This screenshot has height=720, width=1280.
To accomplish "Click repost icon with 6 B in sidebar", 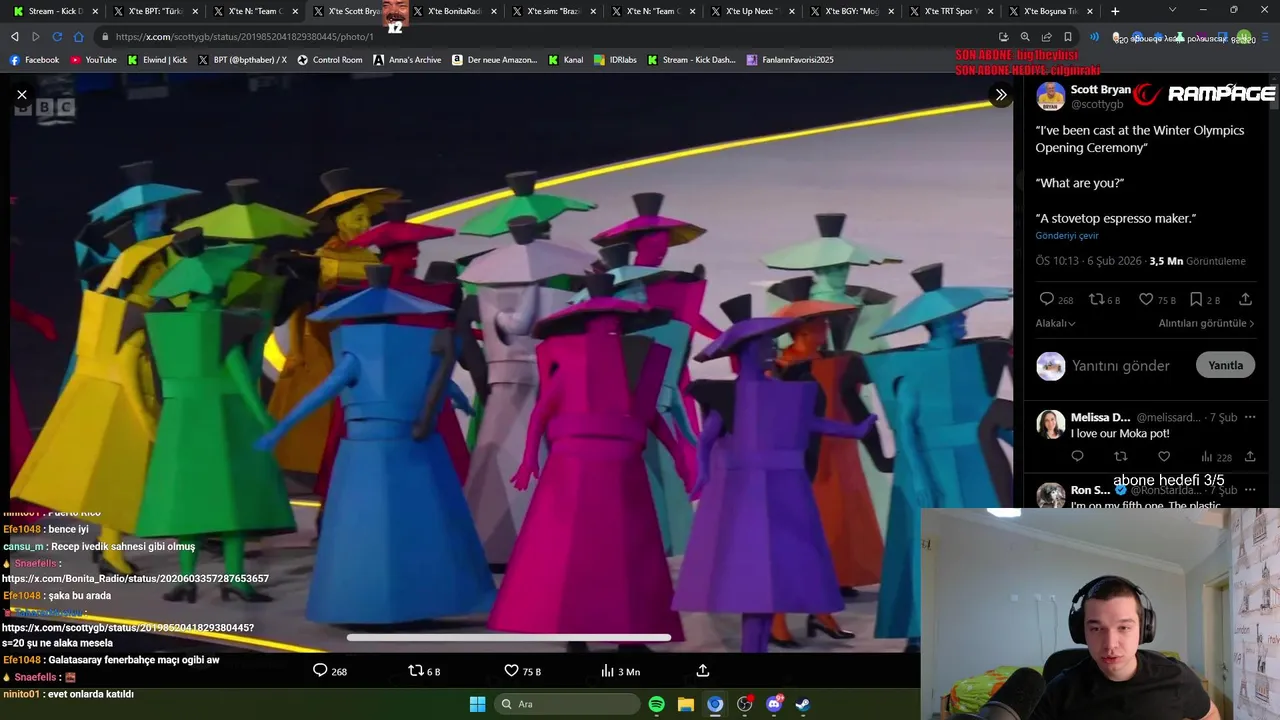I will (x=1096, y=299).
